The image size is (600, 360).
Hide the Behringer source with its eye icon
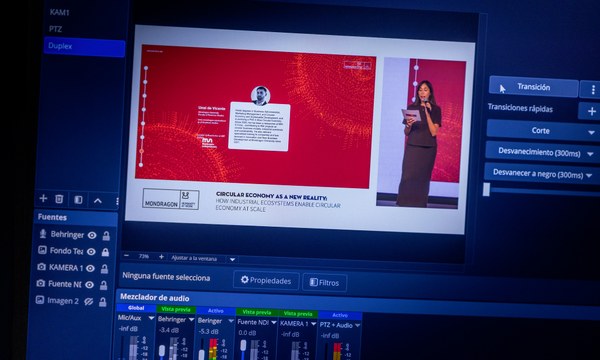[x=92, y=235]
